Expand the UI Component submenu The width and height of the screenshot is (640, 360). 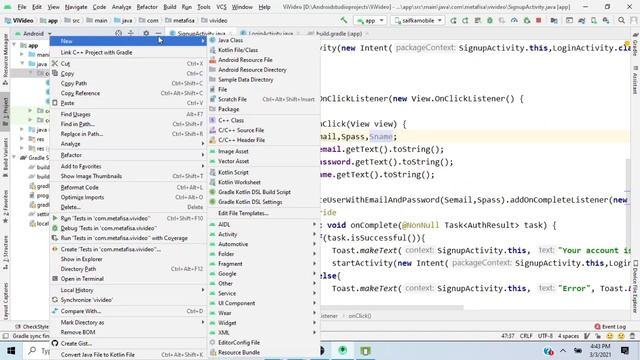(263, 303)
